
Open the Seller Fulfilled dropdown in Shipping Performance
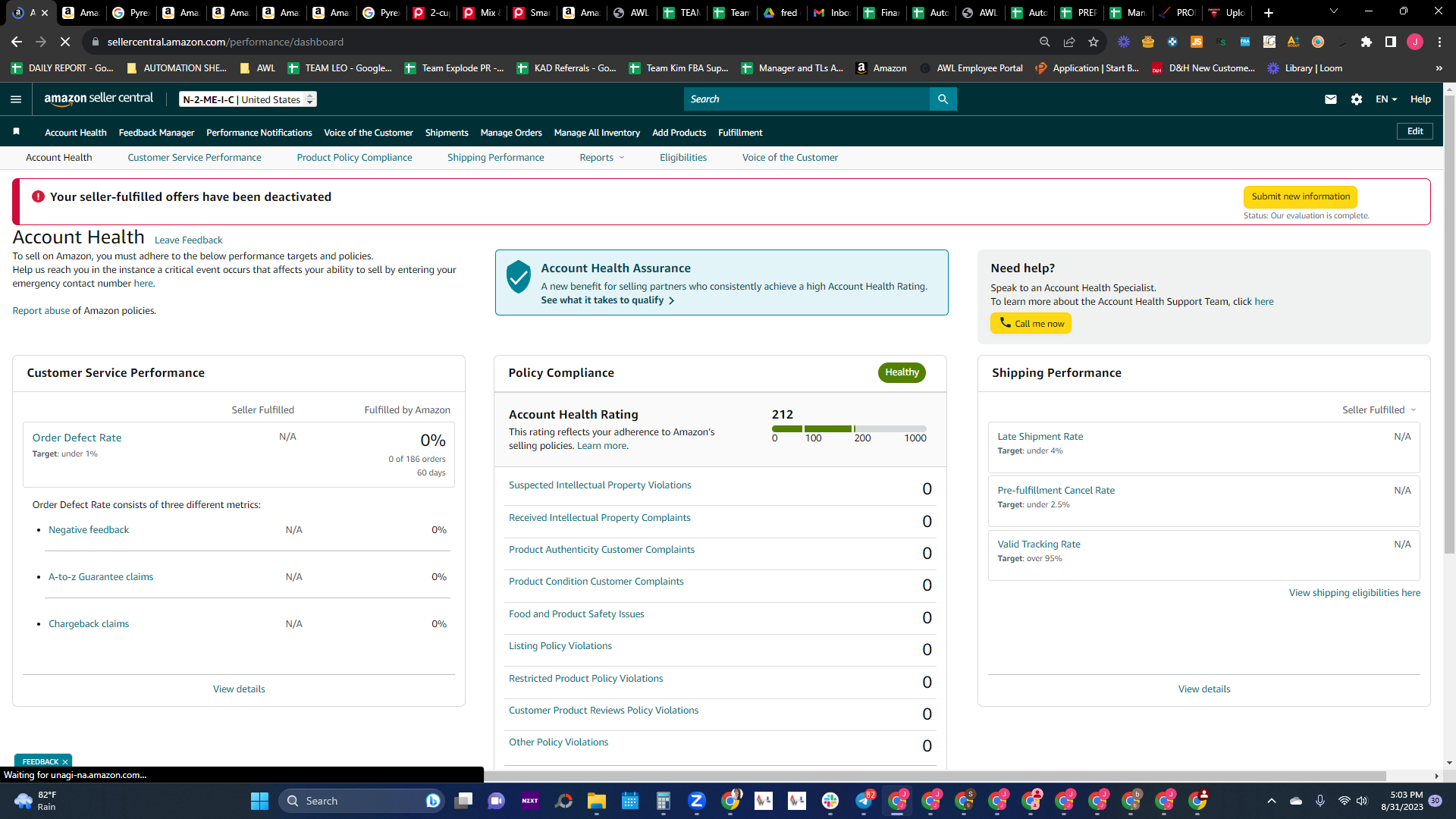click(x=1379, y=410)
